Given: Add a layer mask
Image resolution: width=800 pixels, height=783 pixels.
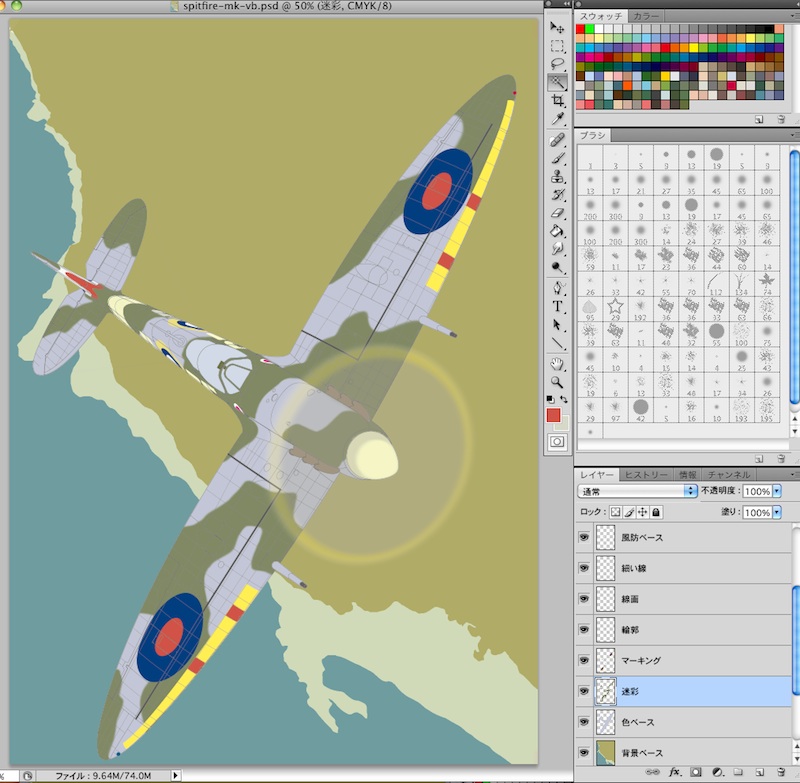Looking at the screenshot, I should [x=696, y=772].
